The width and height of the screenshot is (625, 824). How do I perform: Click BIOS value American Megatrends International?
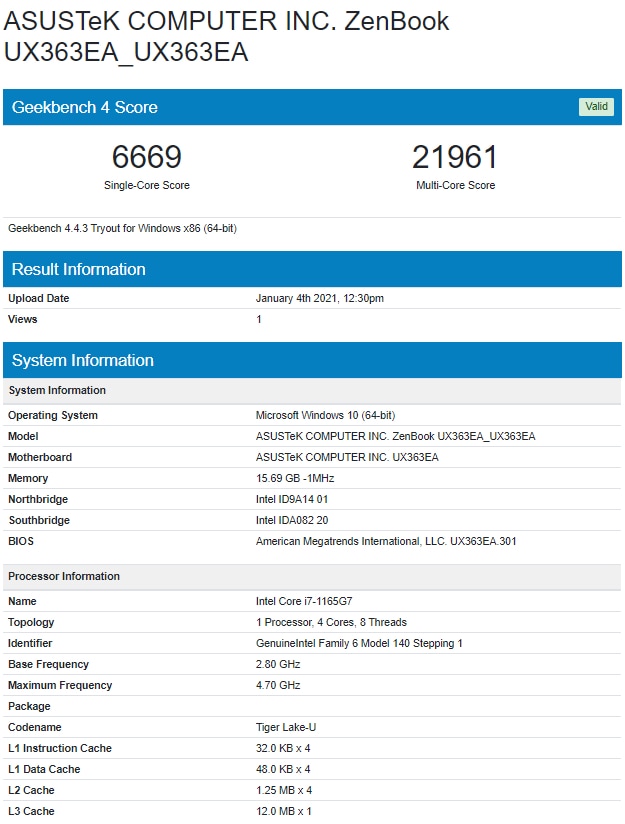(x=386, y=541)
